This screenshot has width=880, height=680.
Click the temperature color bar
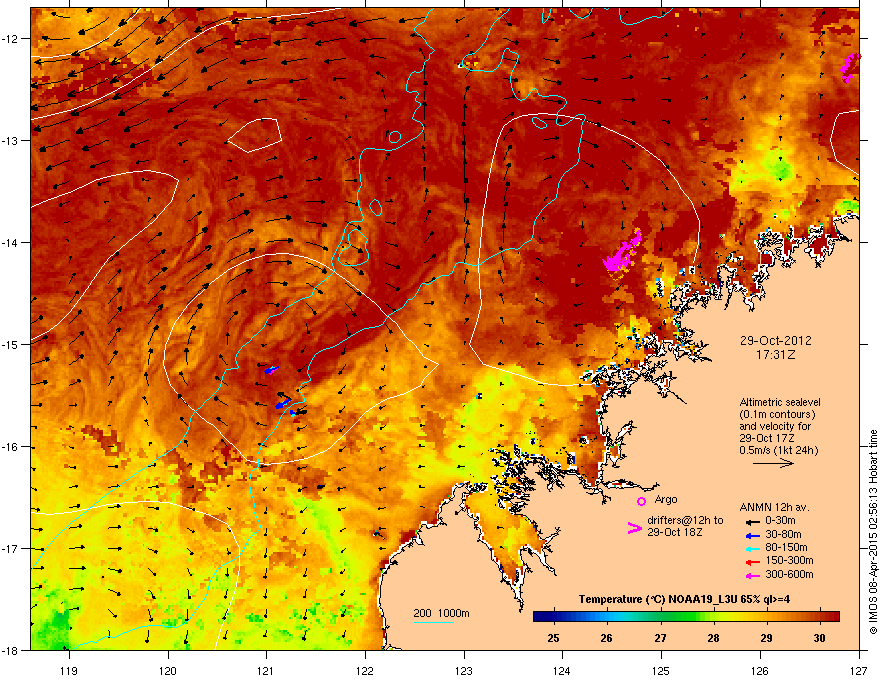[686, 616]
